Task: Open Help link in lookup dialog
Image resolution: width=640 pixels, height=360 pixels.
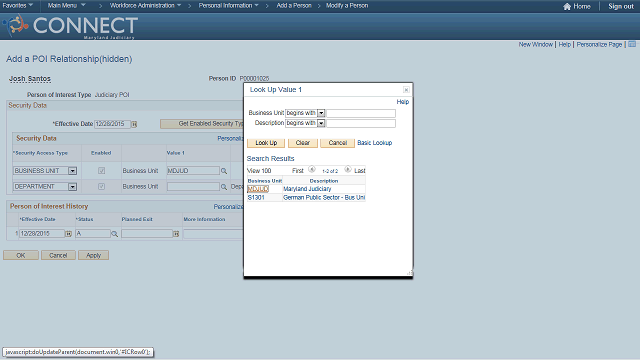Action: click(x=402, y=102)
